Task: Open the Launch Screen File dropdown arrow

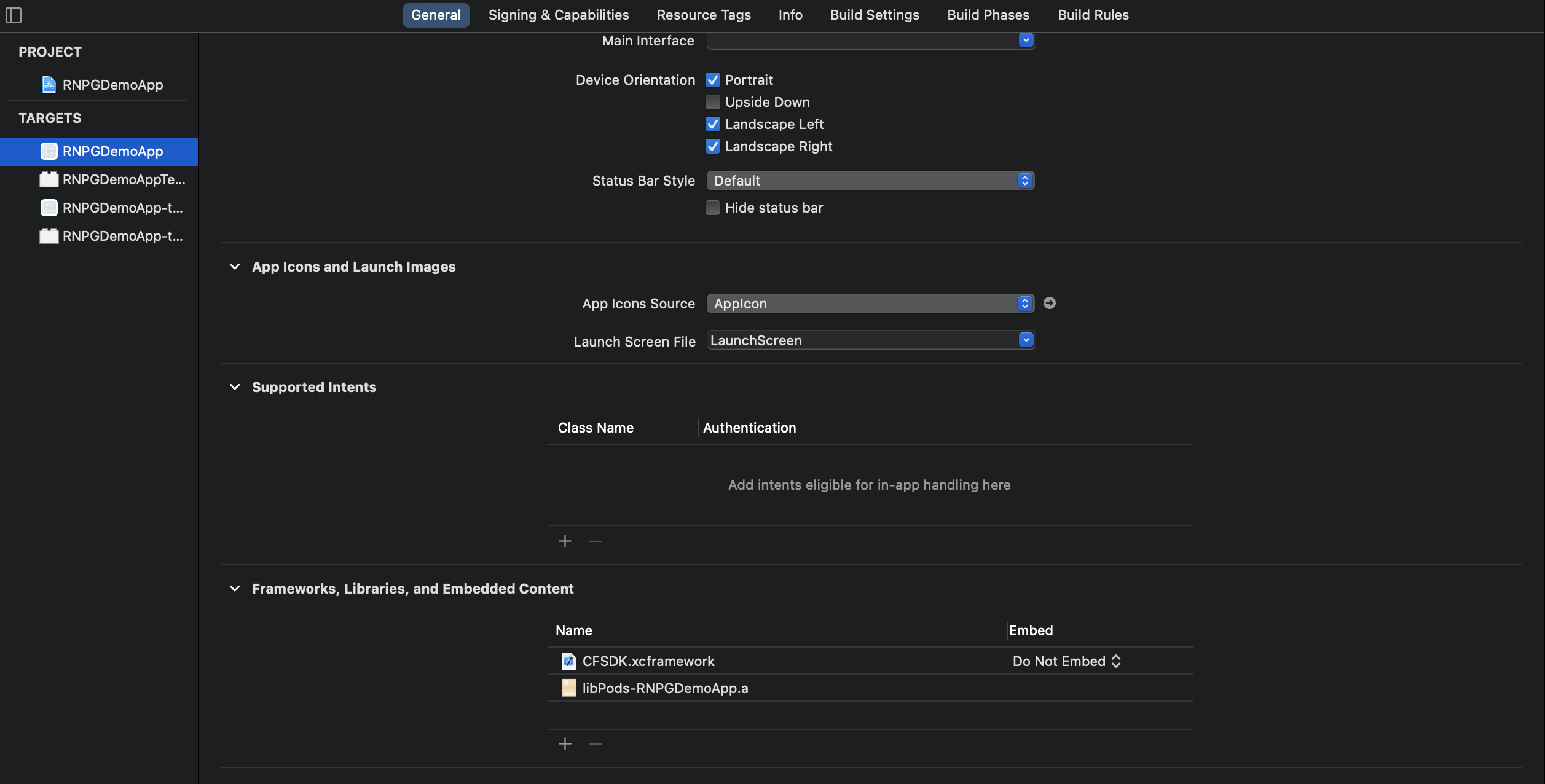Action: click(x=1026, y=340)
